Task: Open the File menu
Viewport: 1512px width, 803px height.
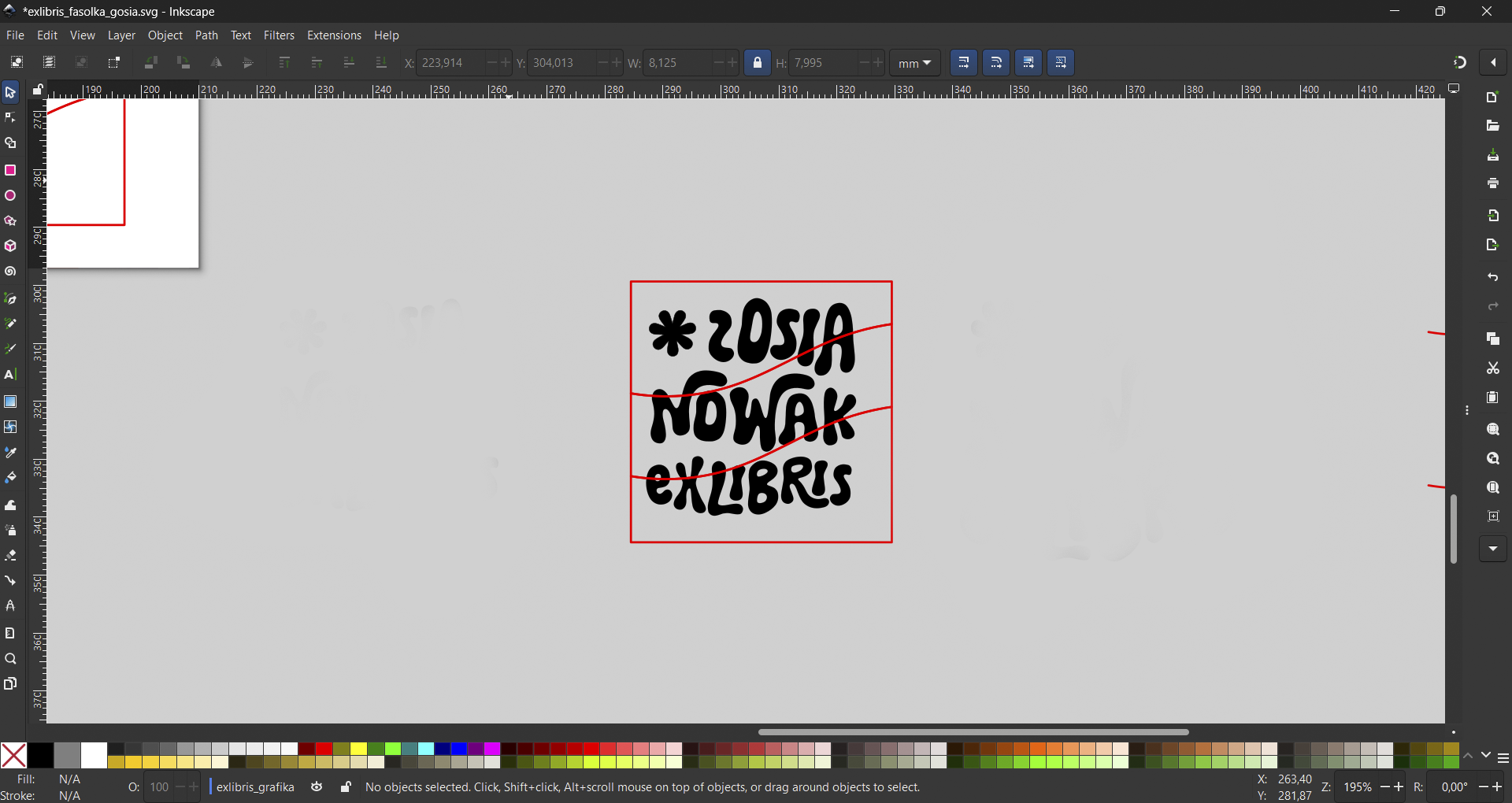Action: [15, 35]
